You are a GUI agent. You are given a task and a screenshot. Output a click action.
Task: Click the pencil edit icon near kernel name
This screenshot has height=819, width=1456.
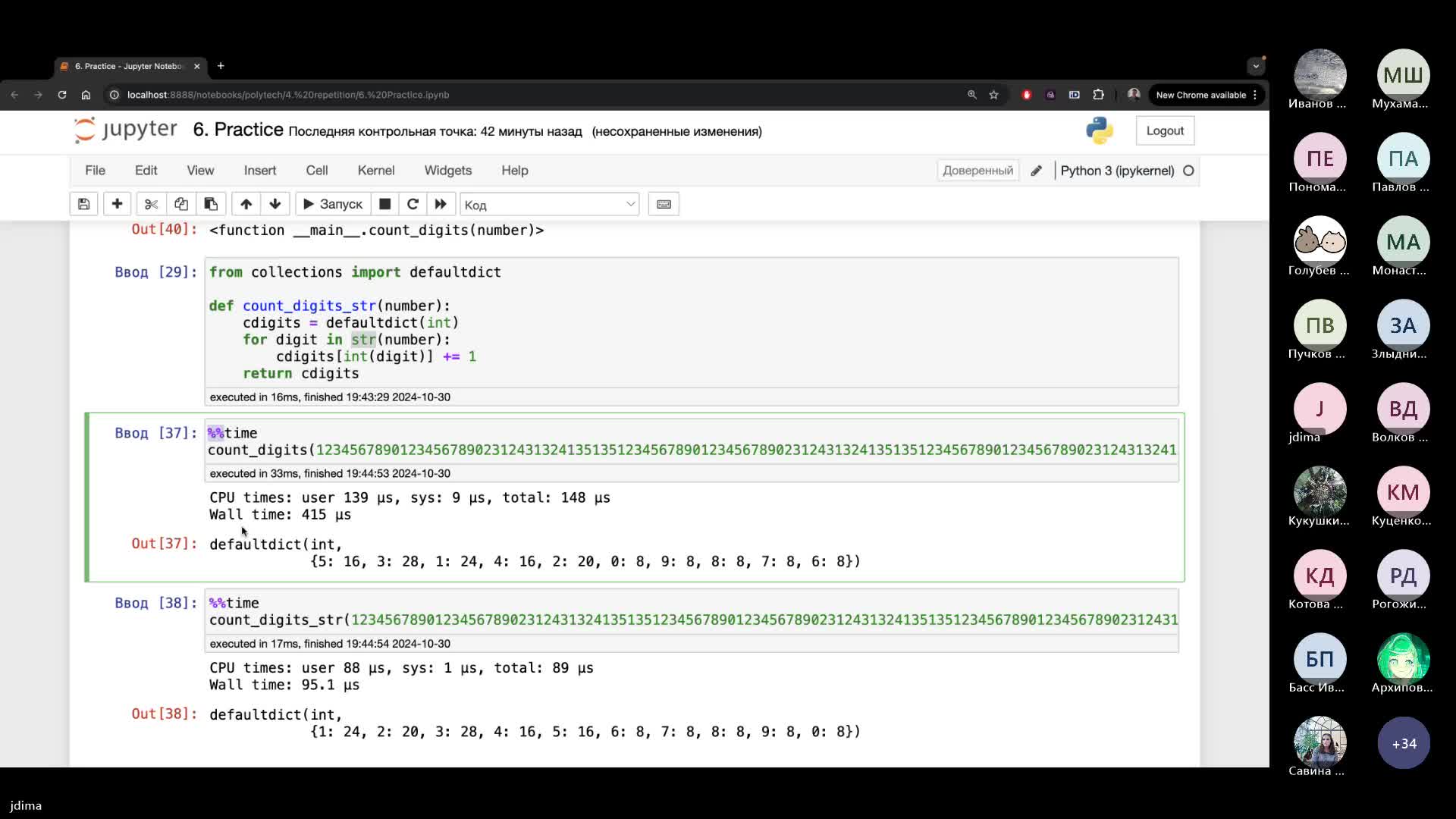(1036, 171)
